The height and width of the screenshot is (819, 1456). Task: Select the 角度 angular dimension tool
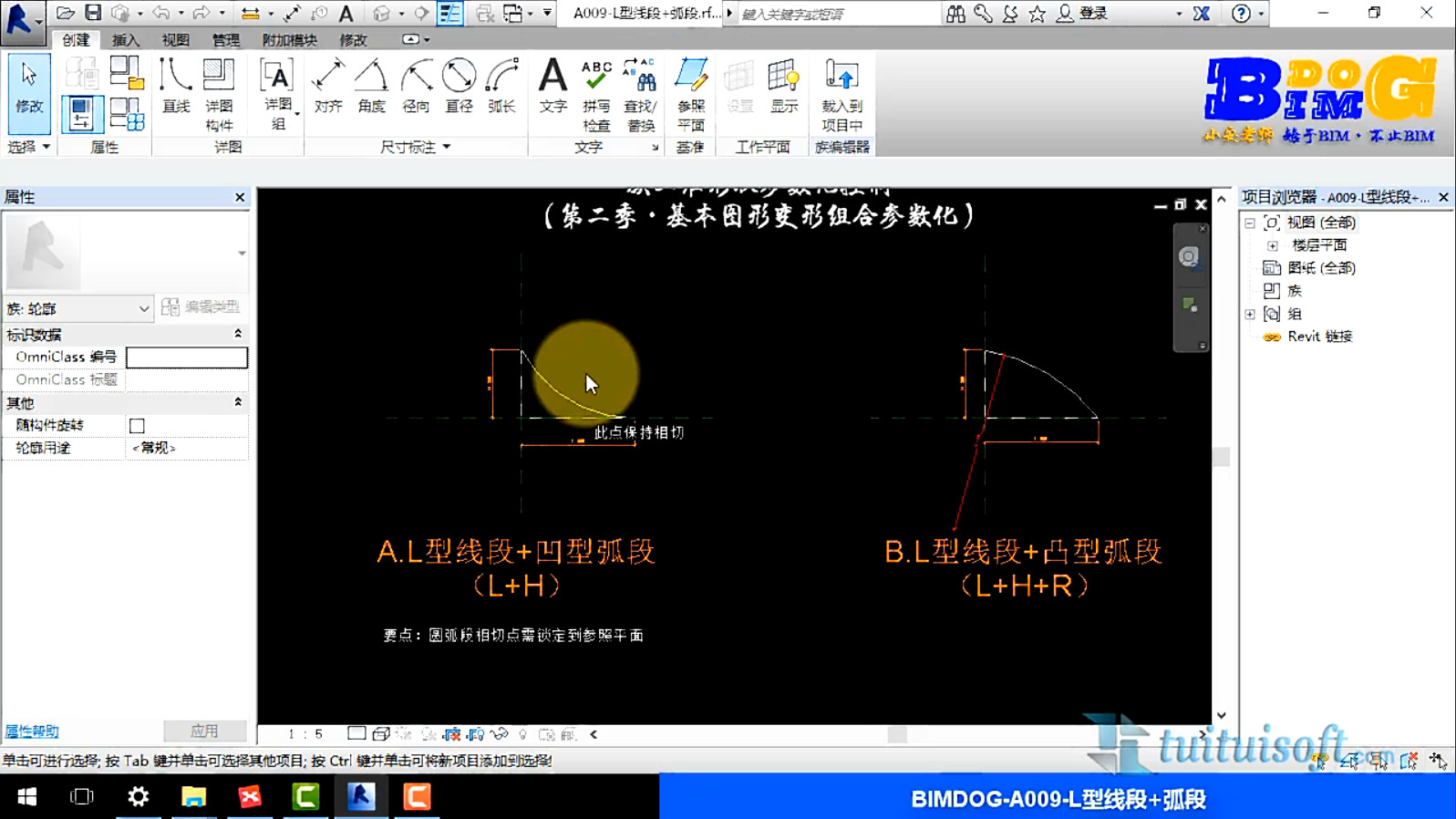coord(371,86)
